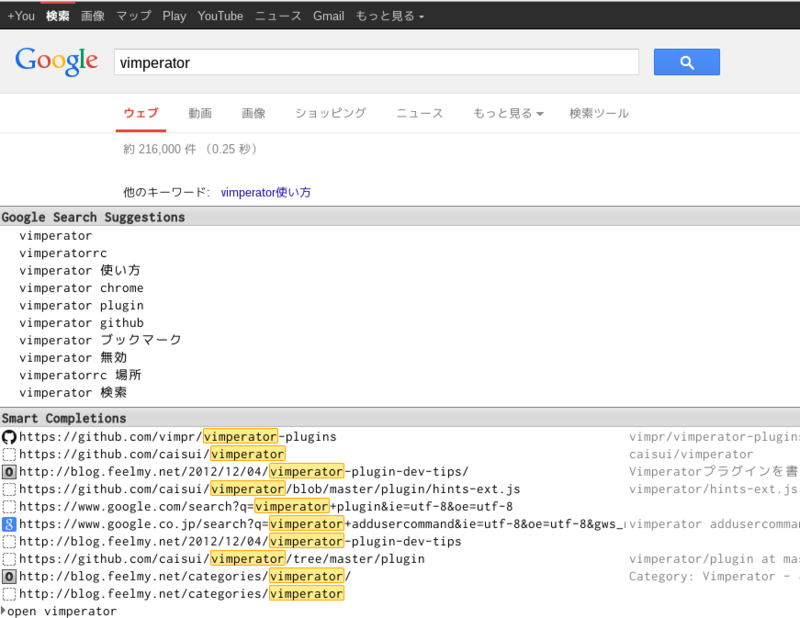Click the command line prompt arrow
This screenshot has height=618, width=800.
(3, 611)
